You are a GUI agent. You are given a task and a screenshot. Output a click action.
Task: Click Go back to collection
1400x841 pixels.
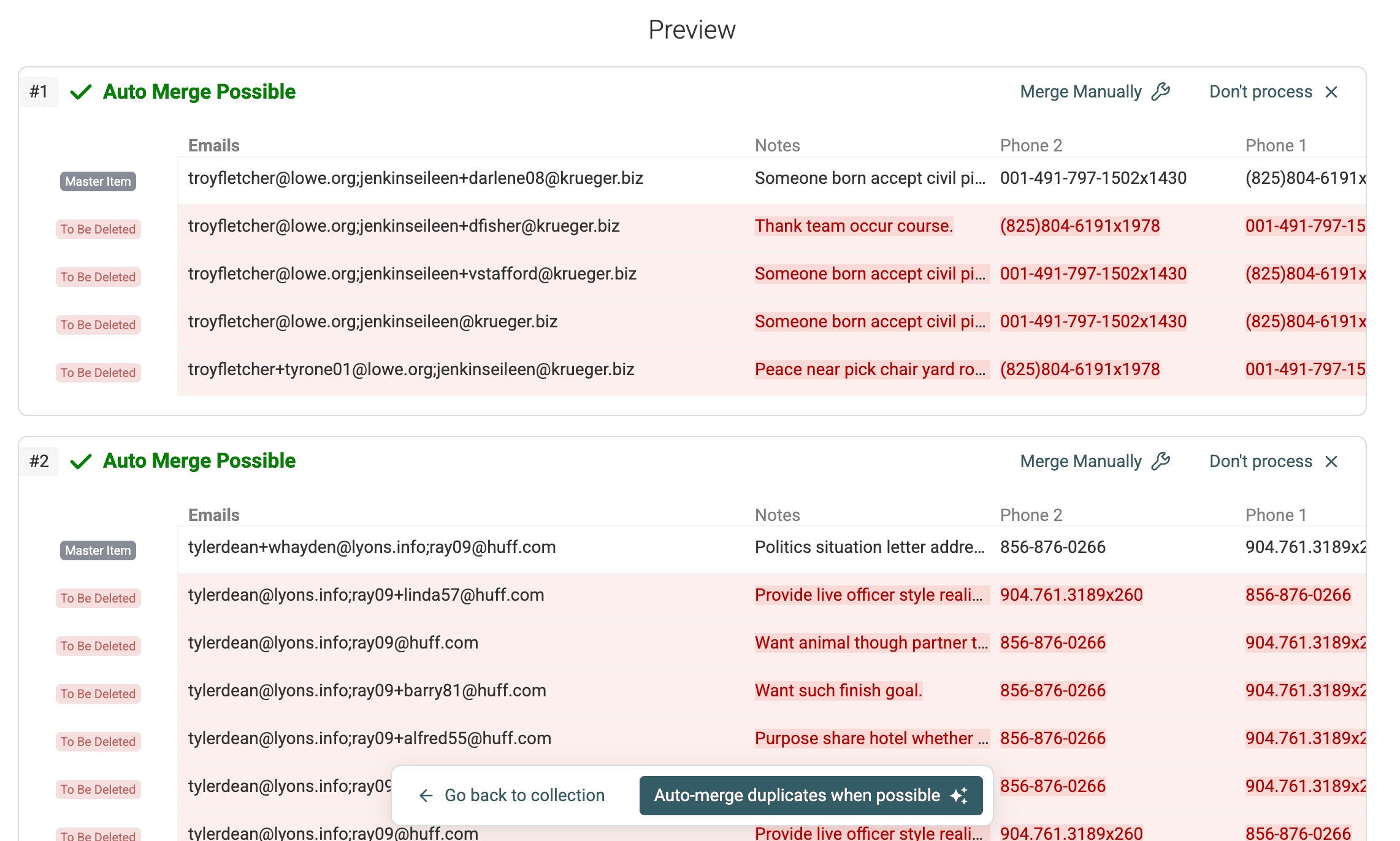point(524,795)
